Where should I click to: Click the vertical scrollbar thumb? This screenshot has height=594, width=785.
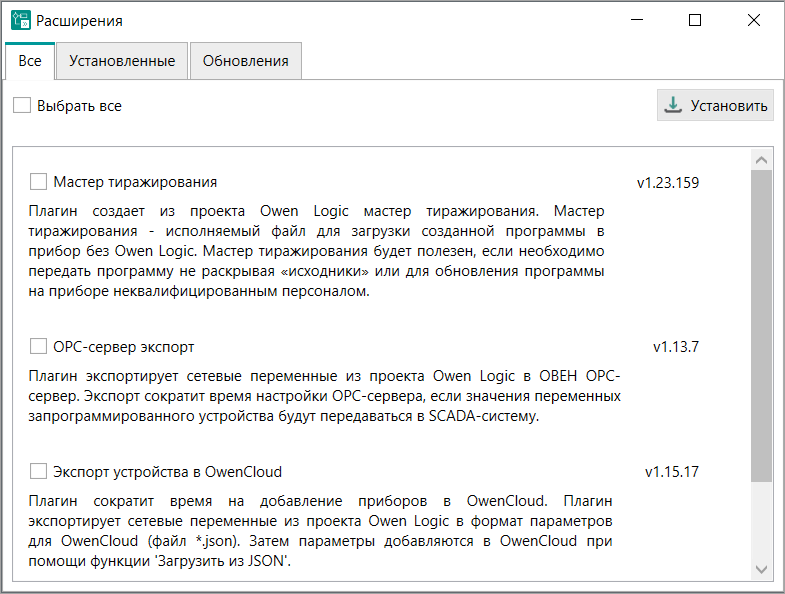click(761, 325)
